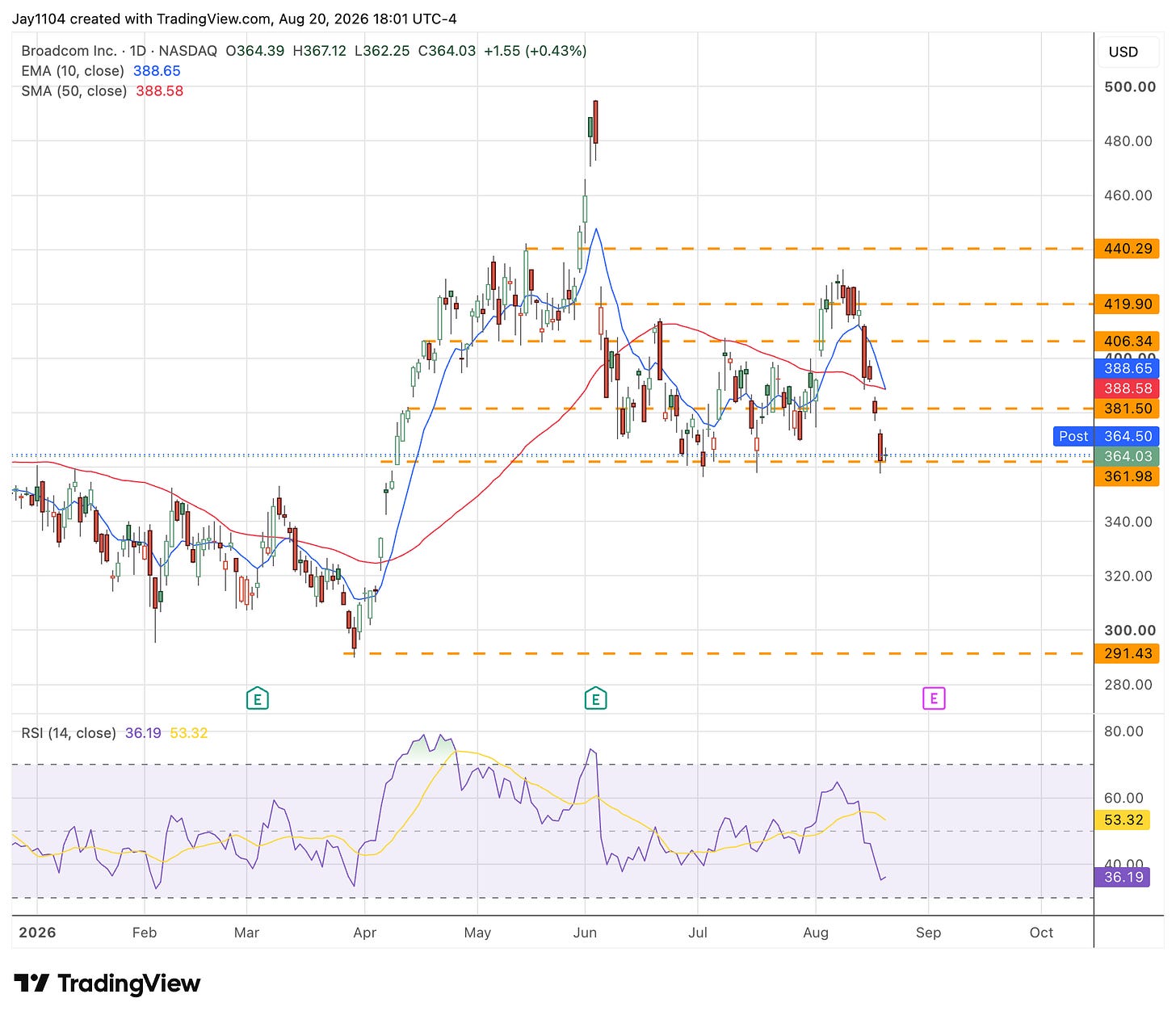Screen dimensions: 1176x1019
Task: Click the 60.00 RSI axis label
Action: [1123, 798]
